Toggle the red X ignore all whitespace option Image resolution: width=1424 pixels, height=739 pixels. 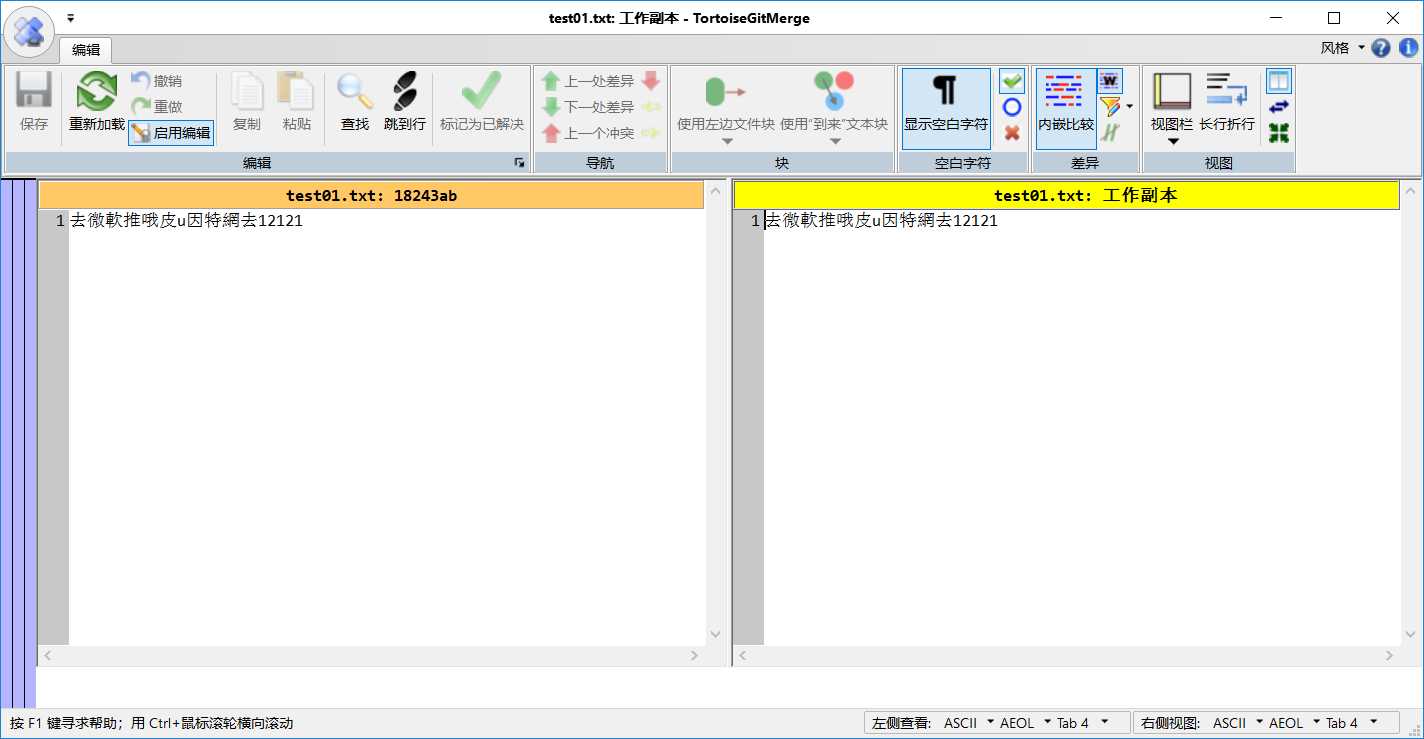[x=1012, y=133]
